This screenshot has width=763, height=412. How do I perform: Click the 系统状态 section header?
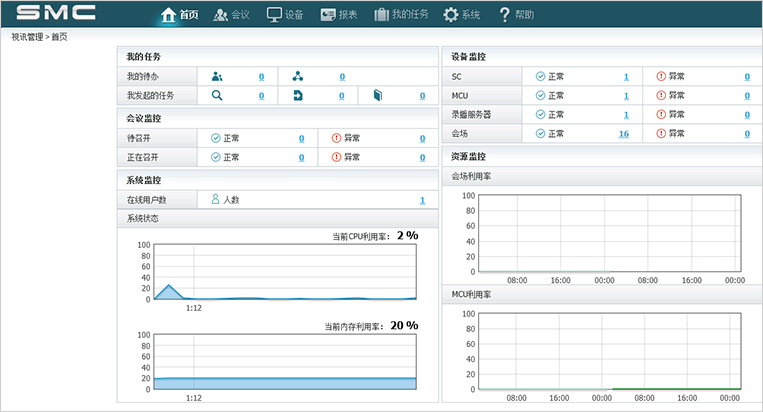click(278, 218)
